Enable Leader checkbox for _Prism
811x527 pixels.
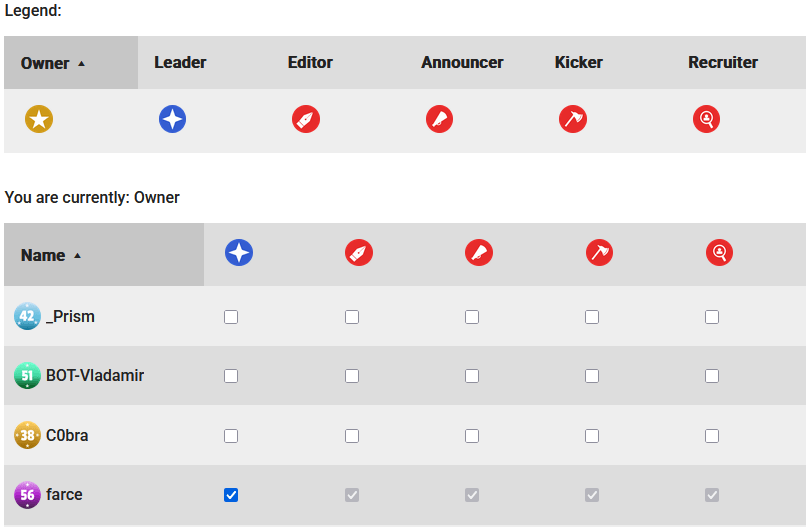pyautogui.click(x=231, y=317)
